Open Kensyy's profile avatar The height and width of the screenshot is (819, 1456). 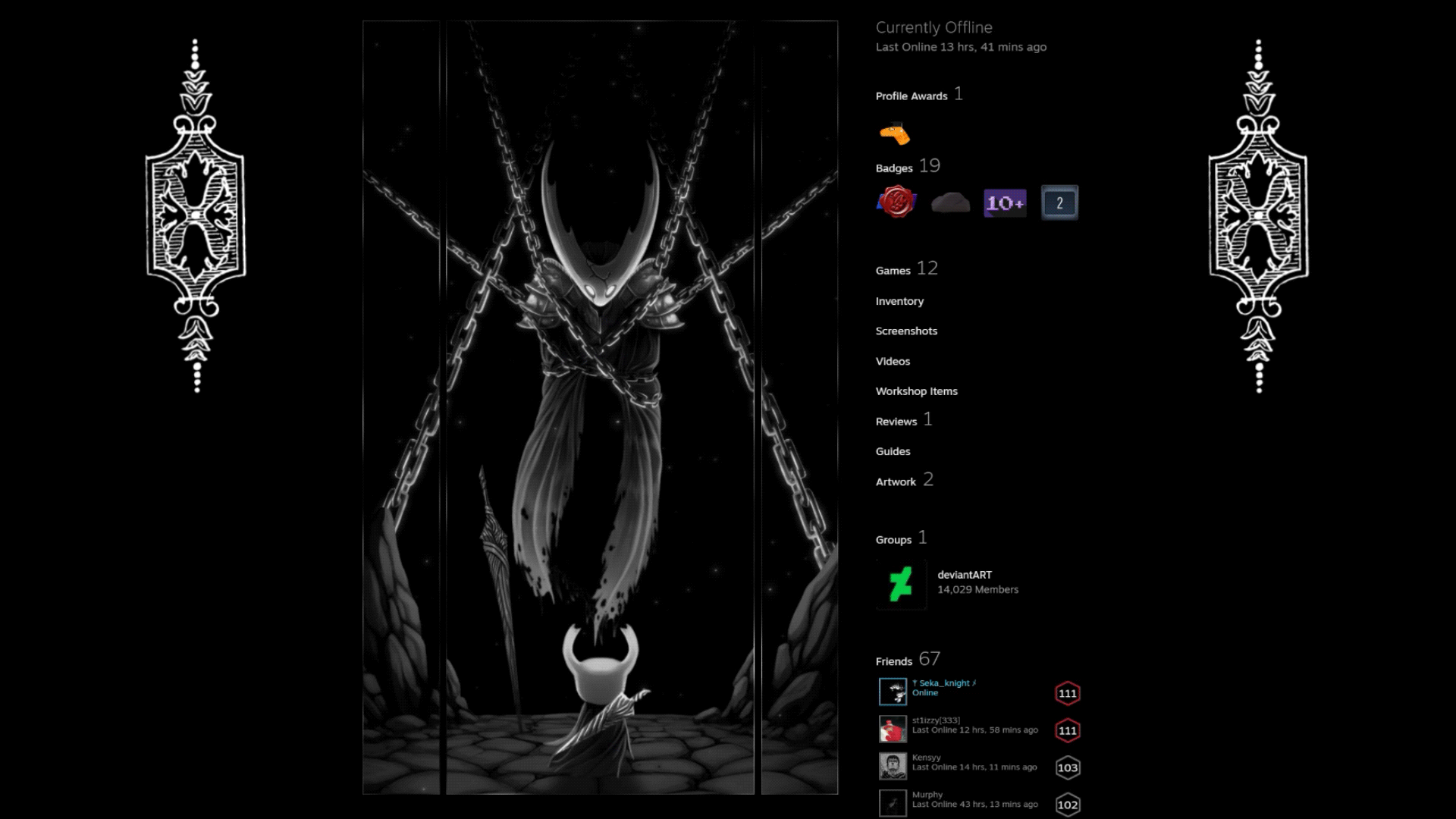tap(893, 766)
